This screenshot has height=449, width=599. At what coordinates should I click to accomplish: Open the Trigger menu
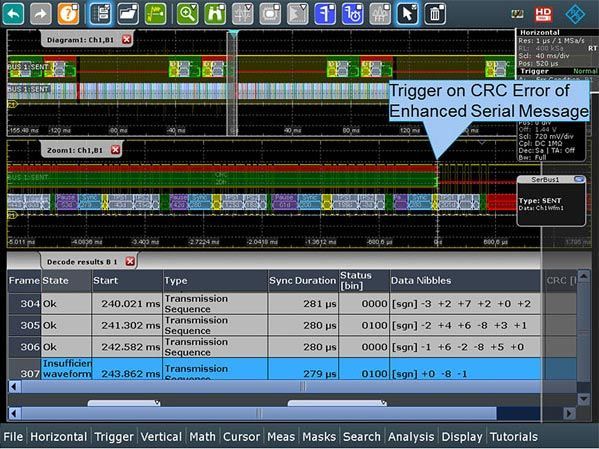tap(114, 437)
